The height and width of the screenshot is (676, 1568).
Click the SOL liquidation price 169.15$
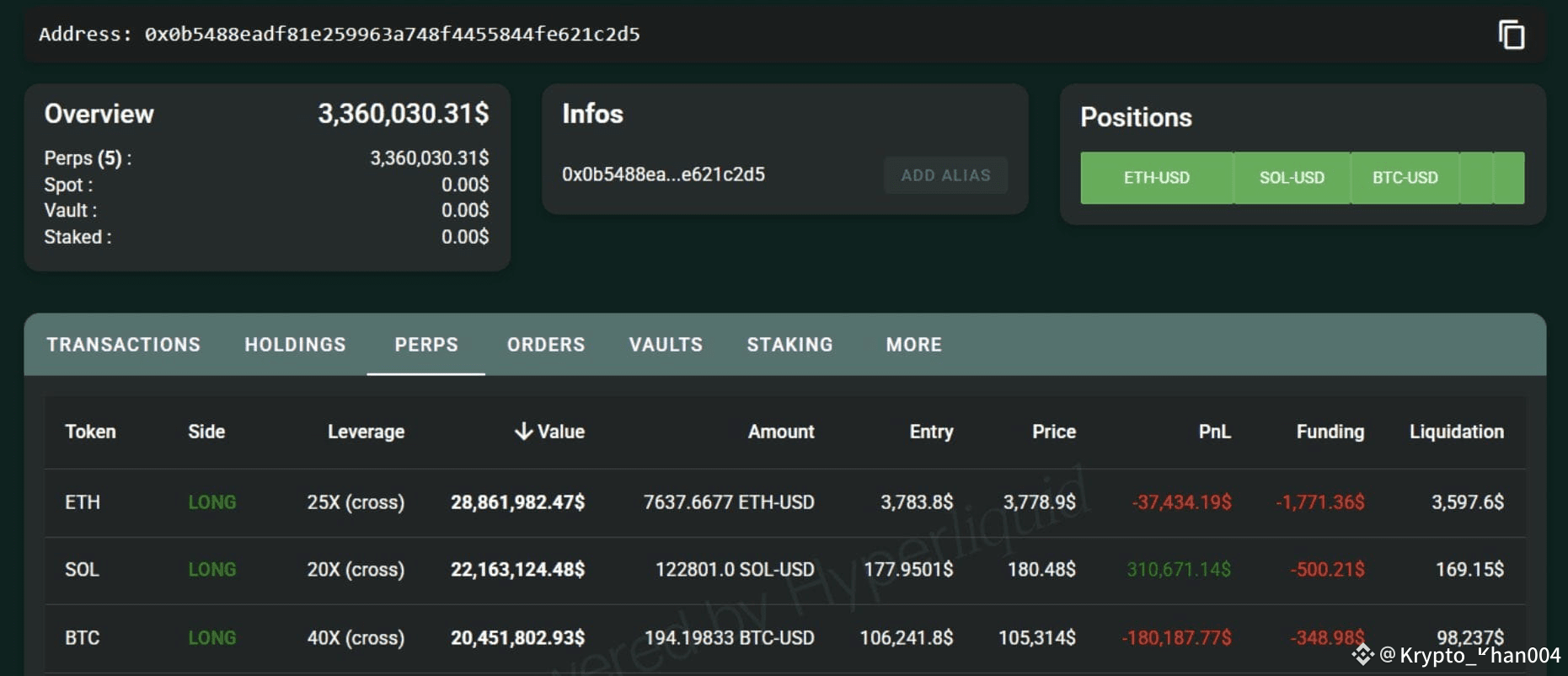point(1469,570)
